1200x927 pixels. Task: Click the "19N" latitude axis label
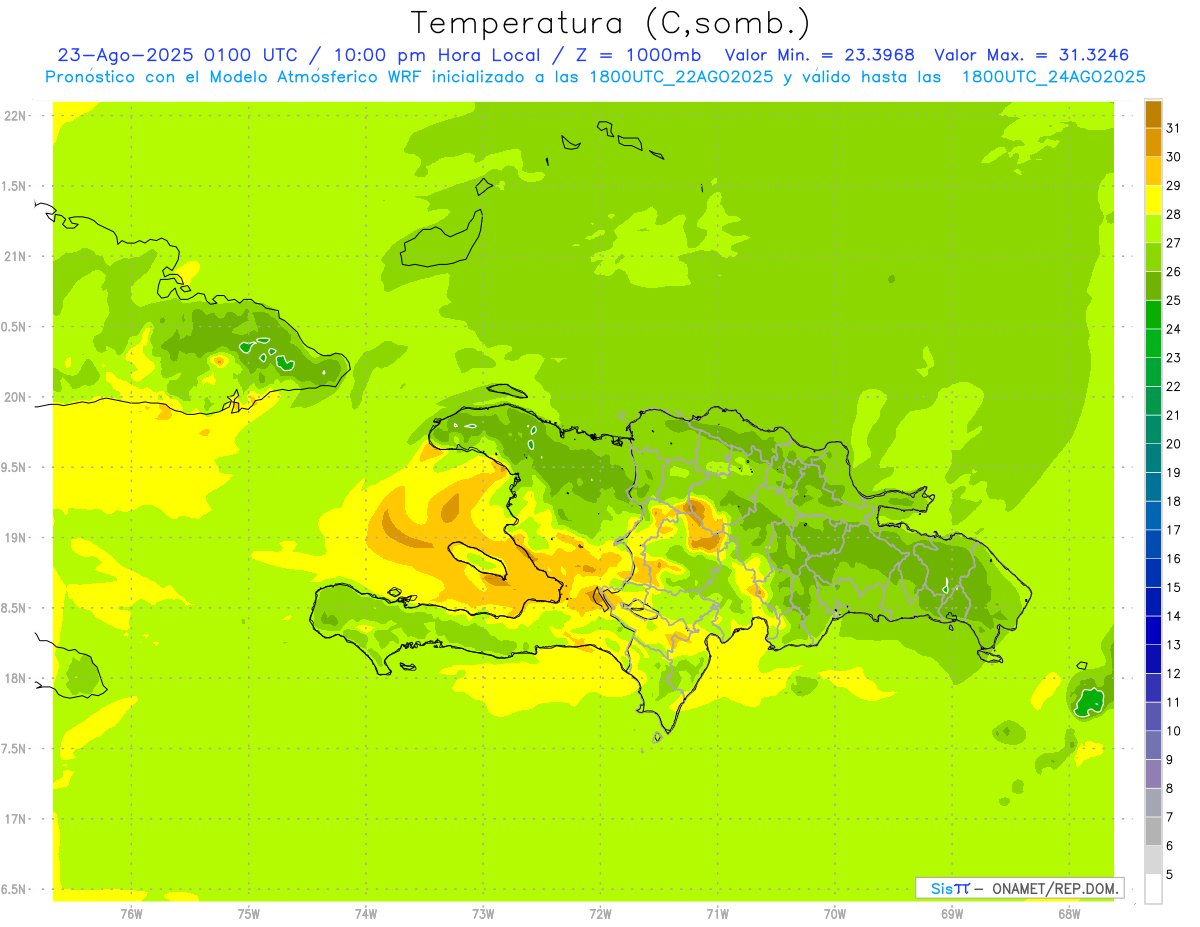click(15, 538)
